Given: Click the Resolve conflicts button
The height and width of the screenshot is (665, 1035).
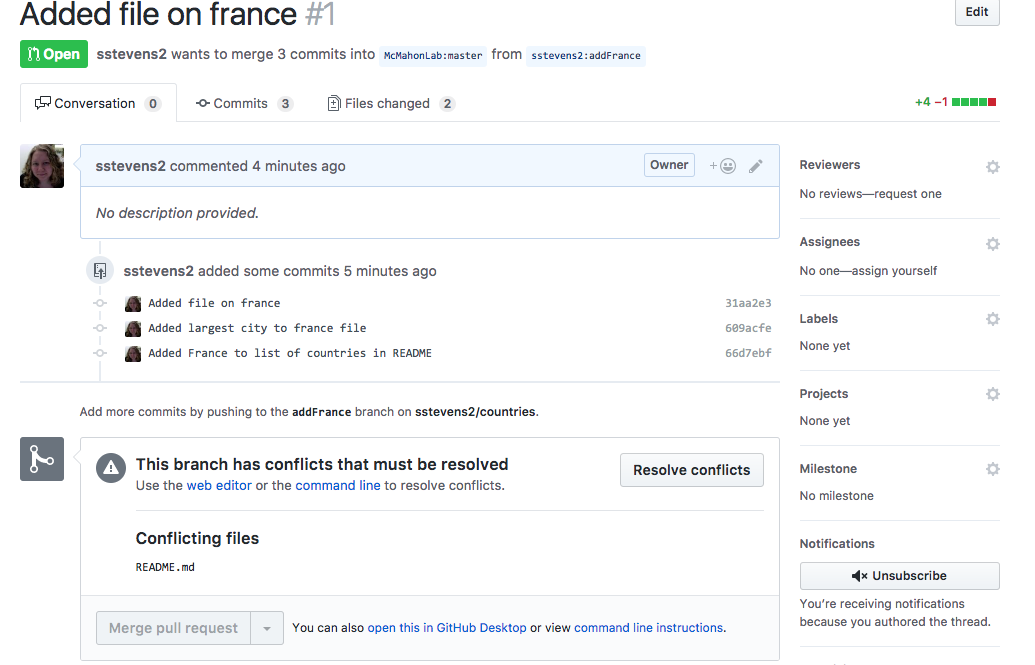Looking at the screenshot, I should (692, 470).
